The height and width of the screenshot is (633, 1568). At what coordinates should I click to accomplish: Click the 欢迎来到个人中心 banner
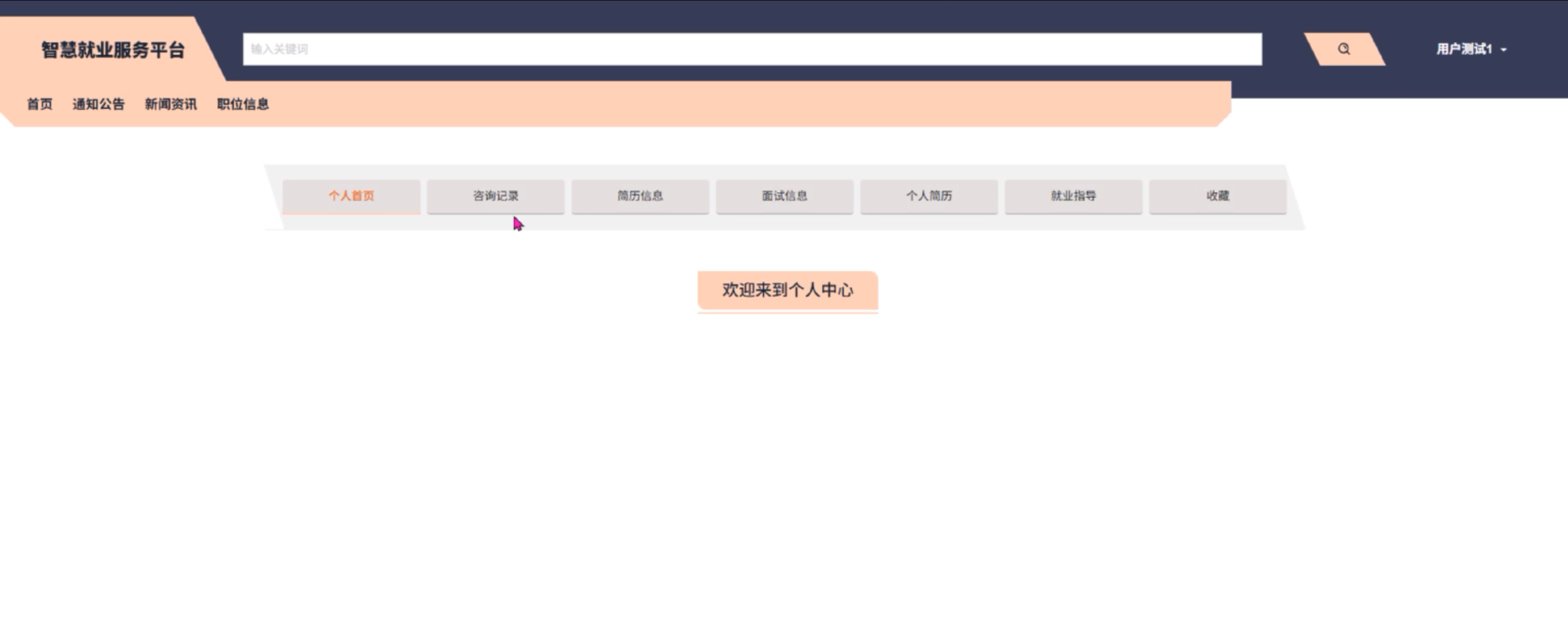pyautogui.click(x=788, y=290)
